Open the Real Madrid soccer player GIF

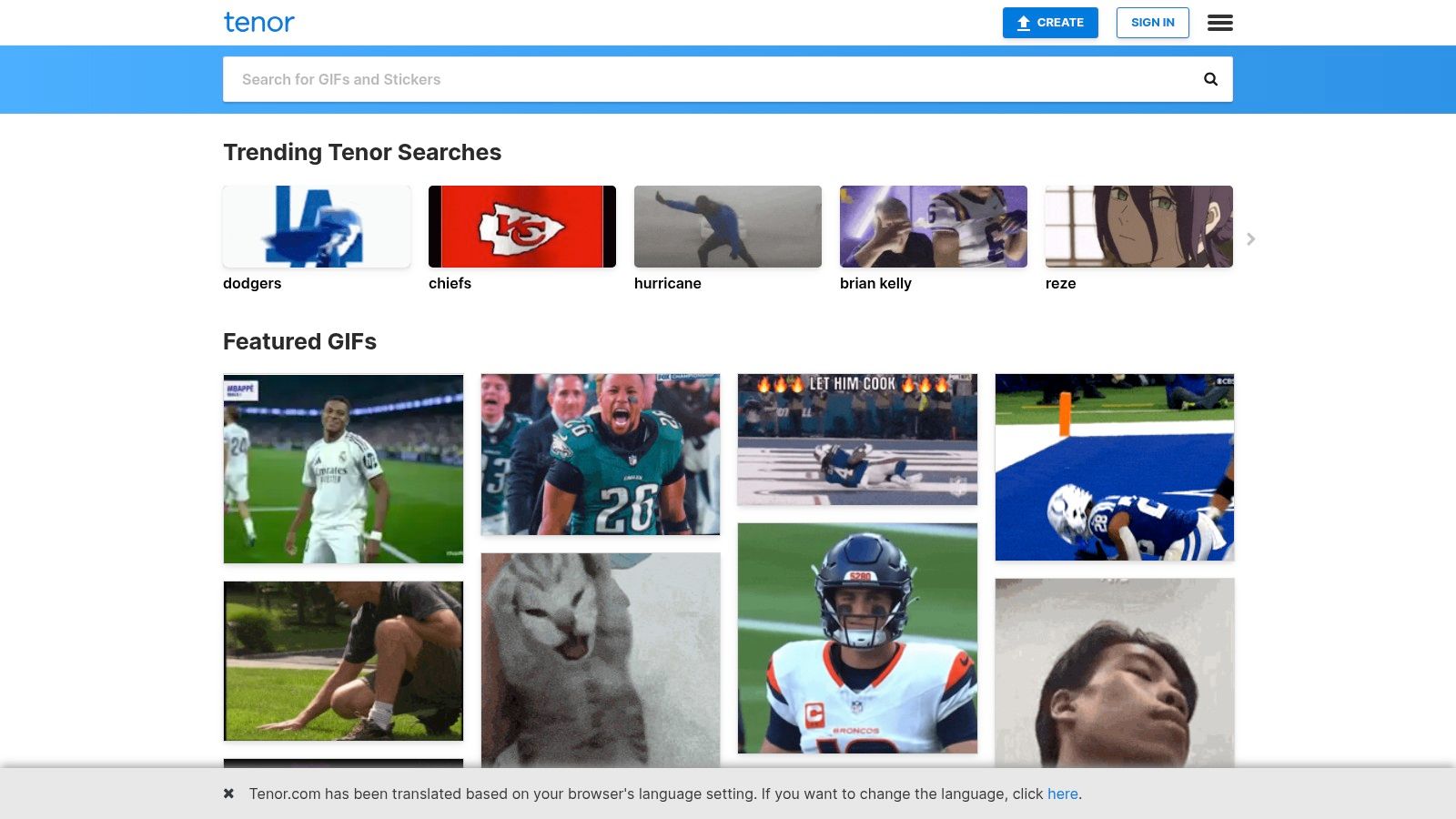click(343, 469)
